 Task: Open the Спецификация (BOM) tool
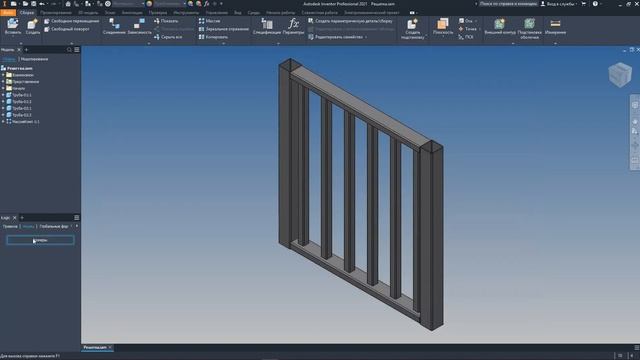coord(267,26)
